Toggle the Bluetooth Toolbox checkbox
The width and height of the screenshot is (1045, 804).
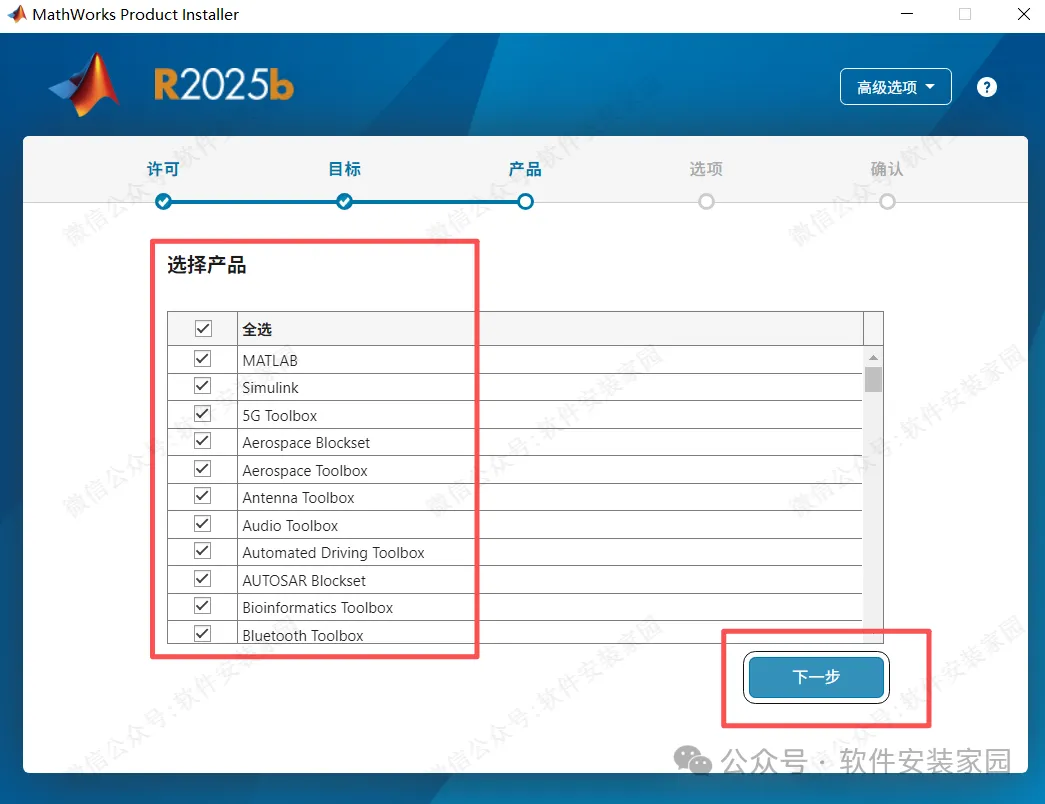(202, 633)
